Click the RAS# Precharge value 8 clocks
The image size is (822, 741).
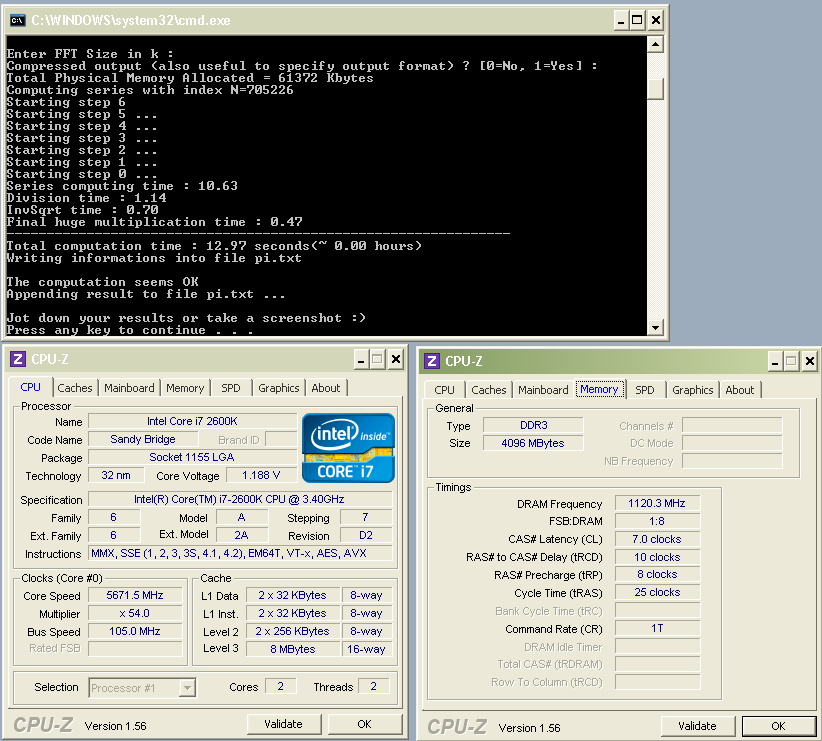click(657, 574)
